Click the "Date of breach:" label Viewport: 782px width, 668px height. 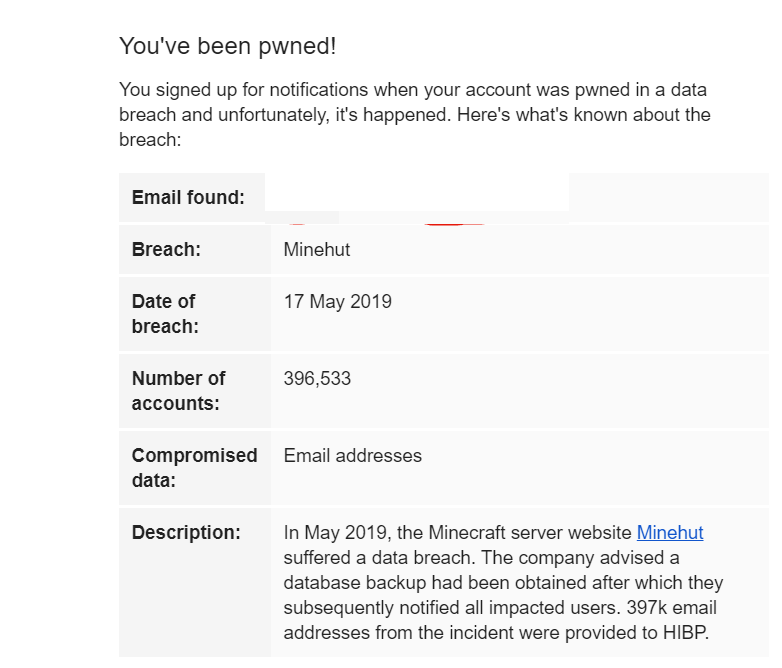(x=165, y=314)
